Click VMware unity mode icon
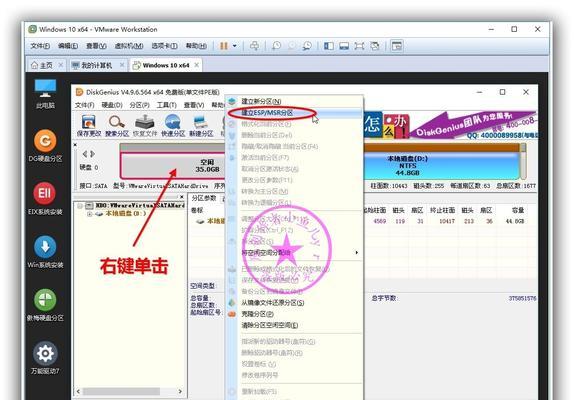Screen dimensions: 574x400 375,46
